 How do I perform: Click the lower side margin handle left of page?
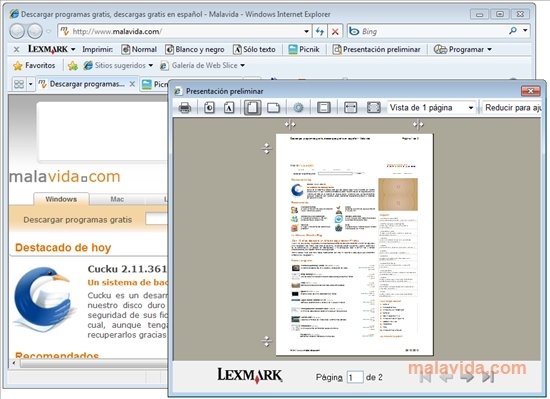point(267,341)
